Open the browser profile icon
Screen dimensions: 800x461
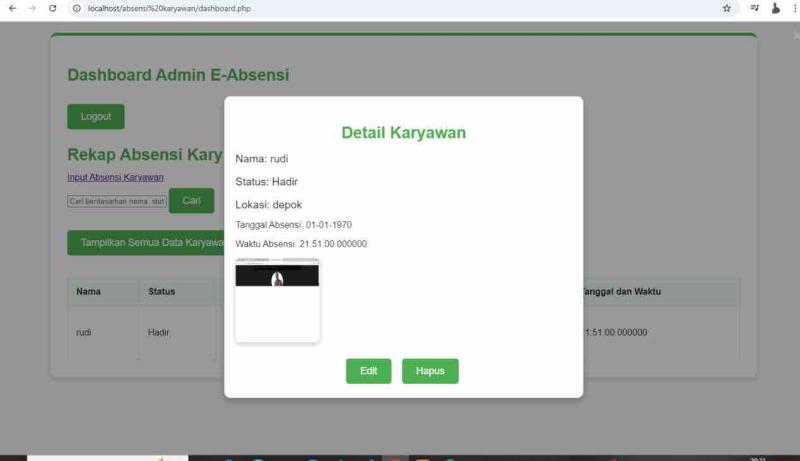tap(776, 8)
